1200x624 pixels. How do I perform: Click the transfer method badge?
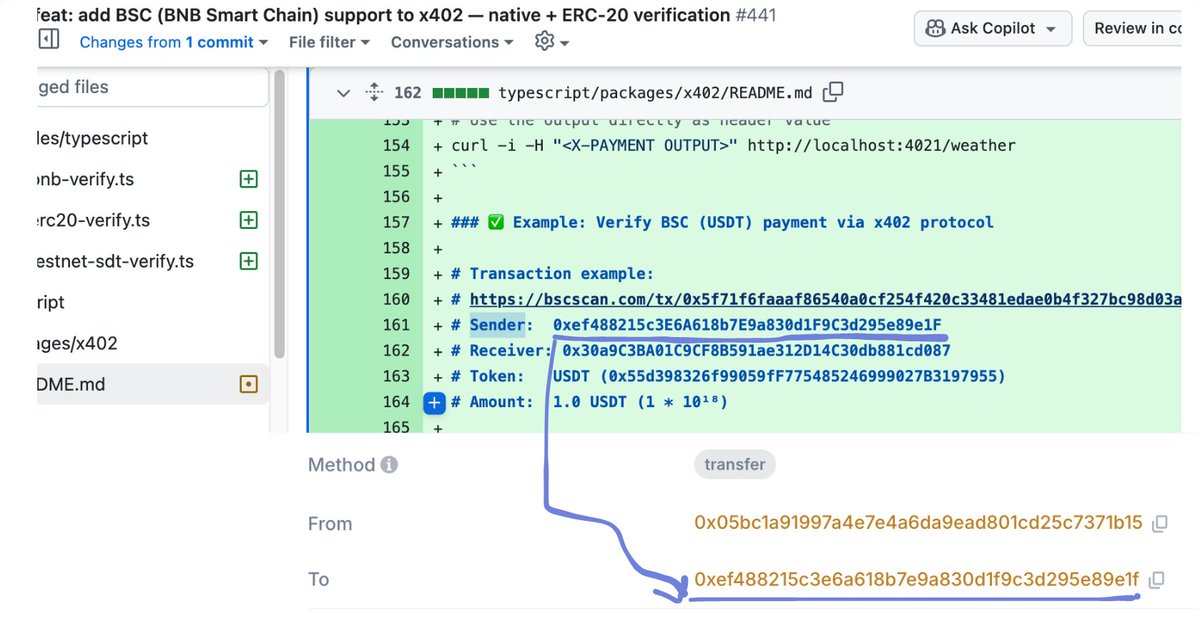(735, 465)
